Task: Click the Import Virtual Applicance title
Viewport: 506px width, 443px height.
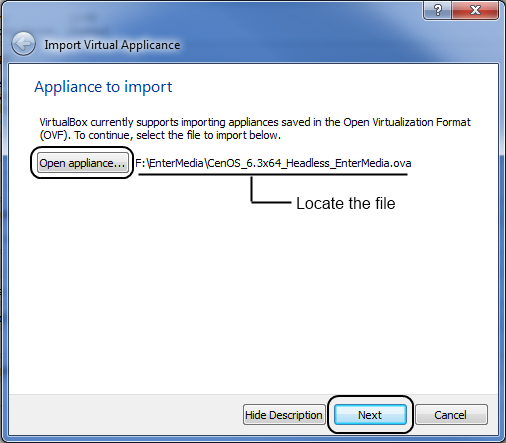Action: point(112,45)
